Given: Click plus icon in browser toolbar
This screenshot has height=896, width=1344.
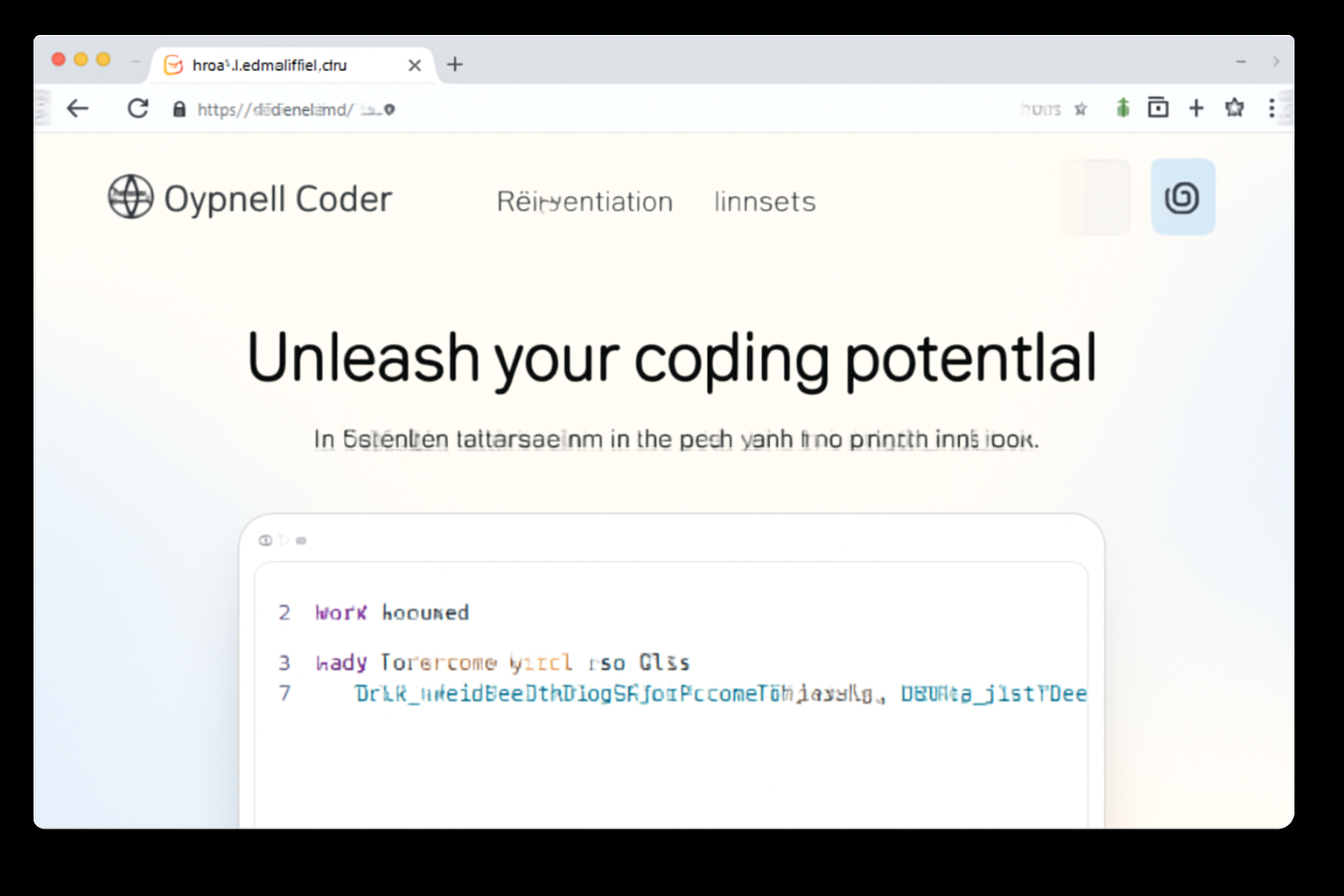Looking at the screenshot, I should coord(1196,108).
